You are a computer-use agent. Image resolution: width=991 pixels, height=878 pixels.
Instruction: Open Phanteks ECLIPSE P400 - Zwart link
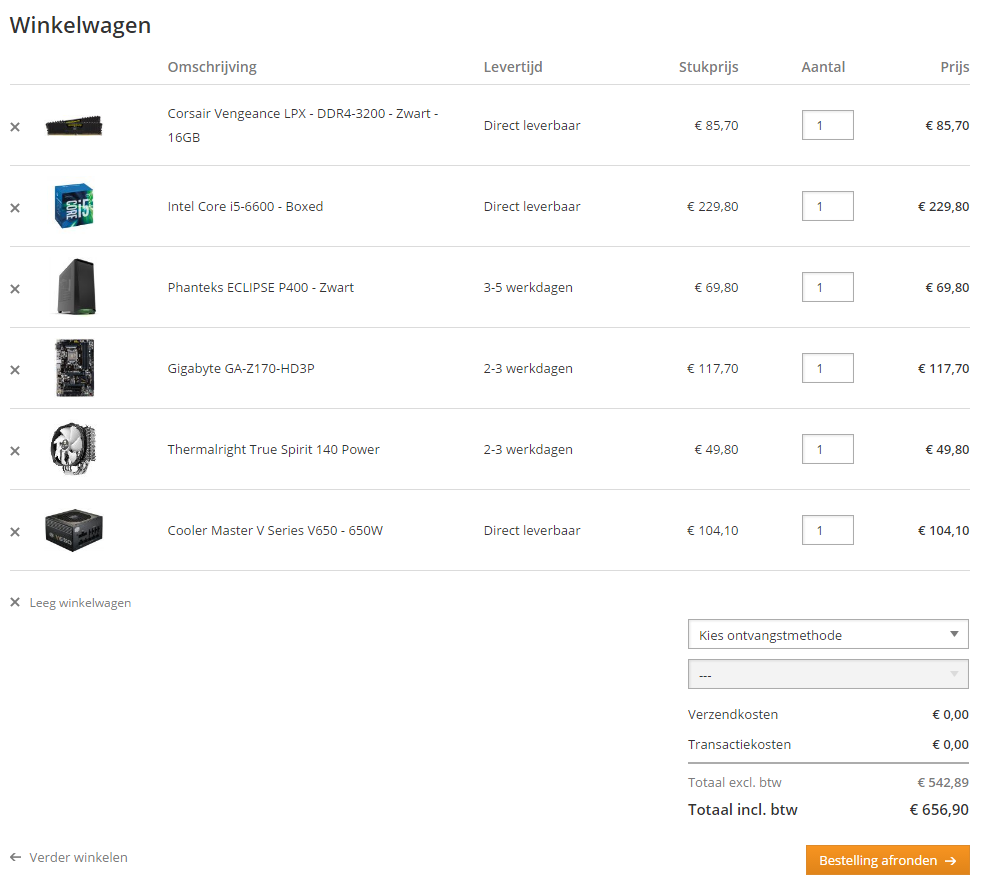coord(260,288)
